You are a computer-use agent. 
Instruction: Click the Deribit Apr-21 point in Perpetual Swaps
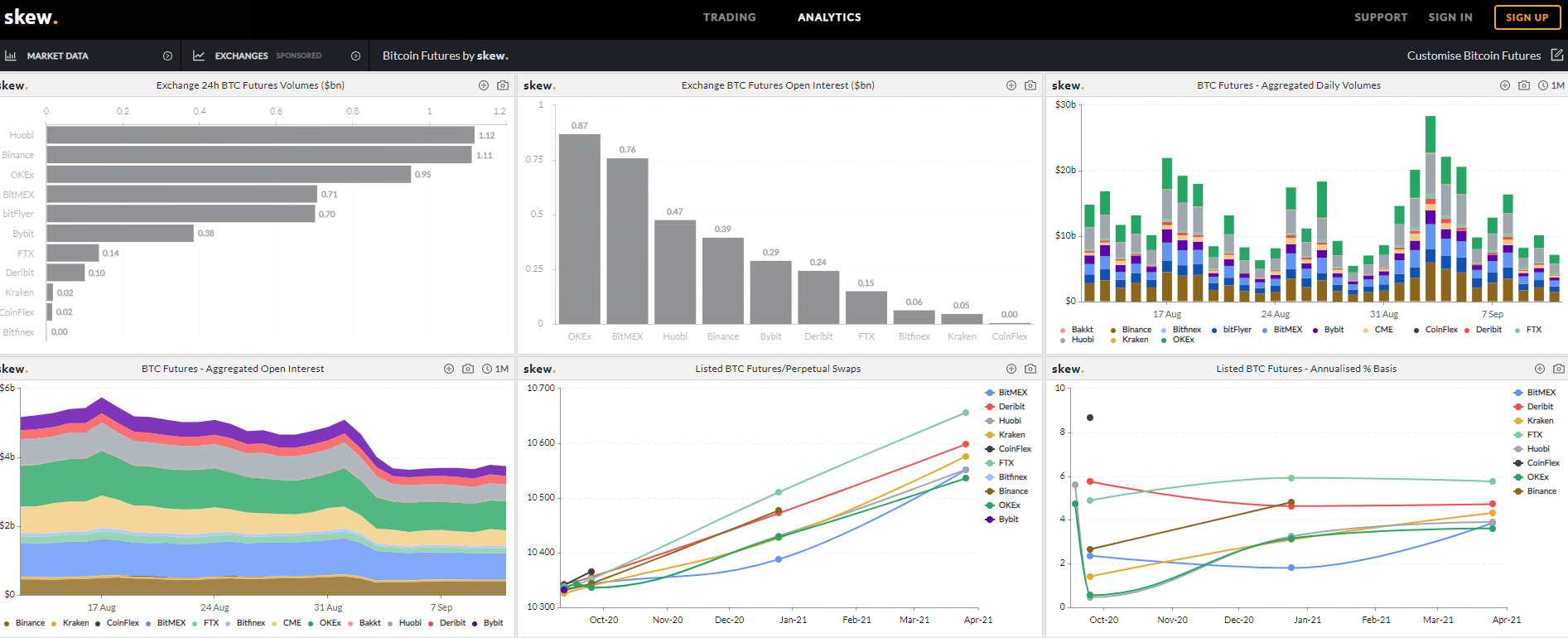click(966, 444)
